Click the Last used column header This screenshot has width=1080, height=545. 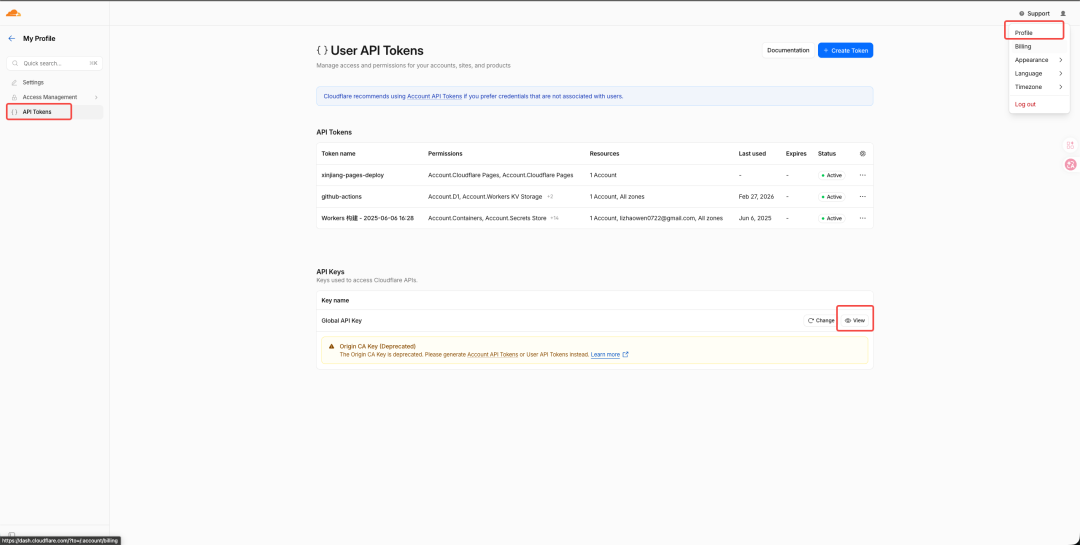[752, 154]
